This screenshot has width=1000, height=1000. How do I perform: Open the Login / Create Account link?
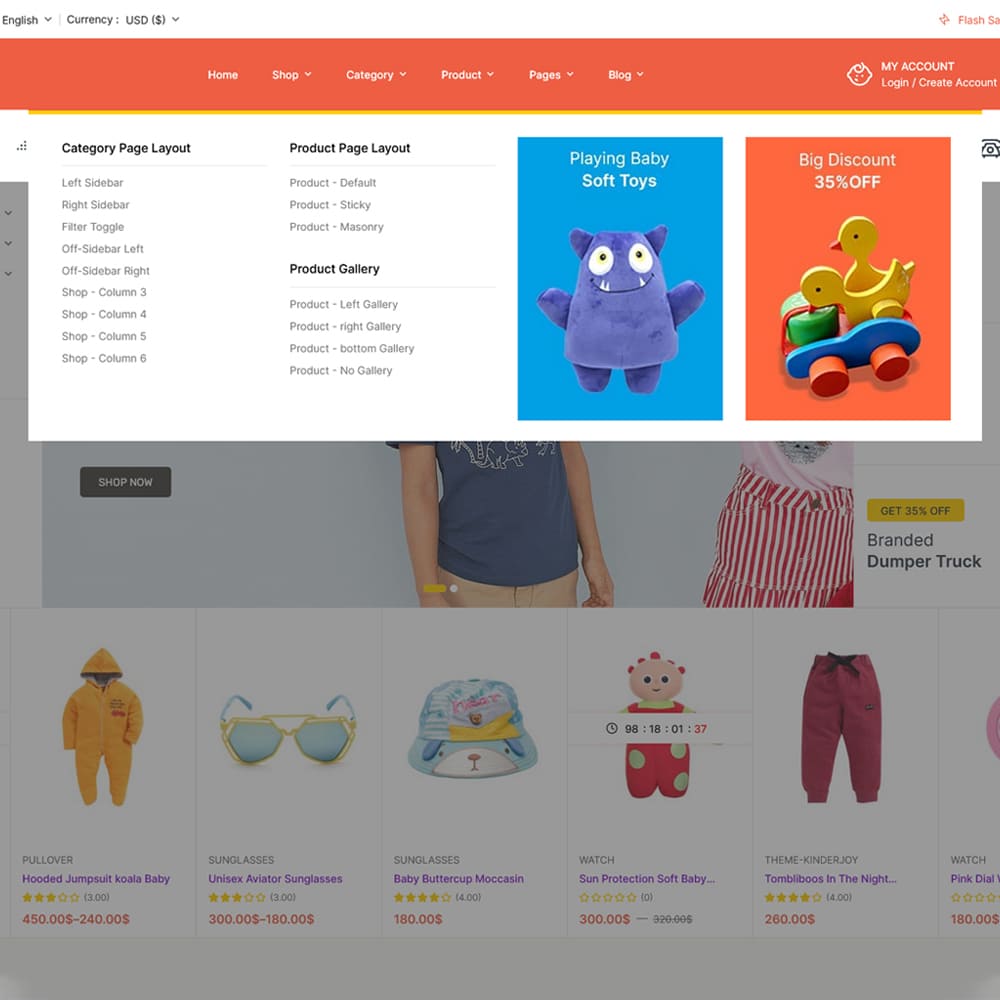coord(938,82)
